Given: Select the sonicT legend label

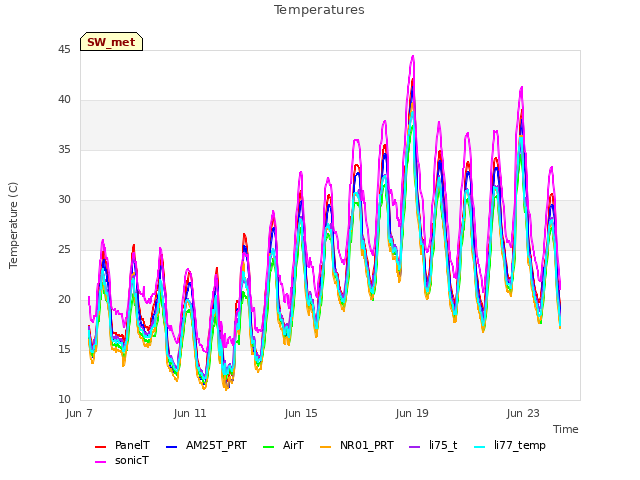Looking at the screenshot, I should pyautogui.click(x=131, y=460).
